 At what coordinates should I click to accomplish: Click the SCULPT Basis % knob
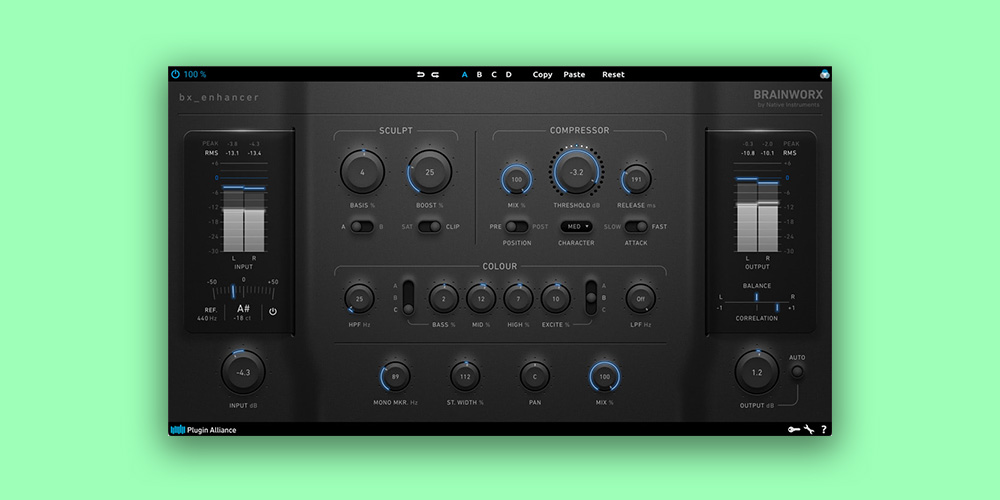pos(362,172)
